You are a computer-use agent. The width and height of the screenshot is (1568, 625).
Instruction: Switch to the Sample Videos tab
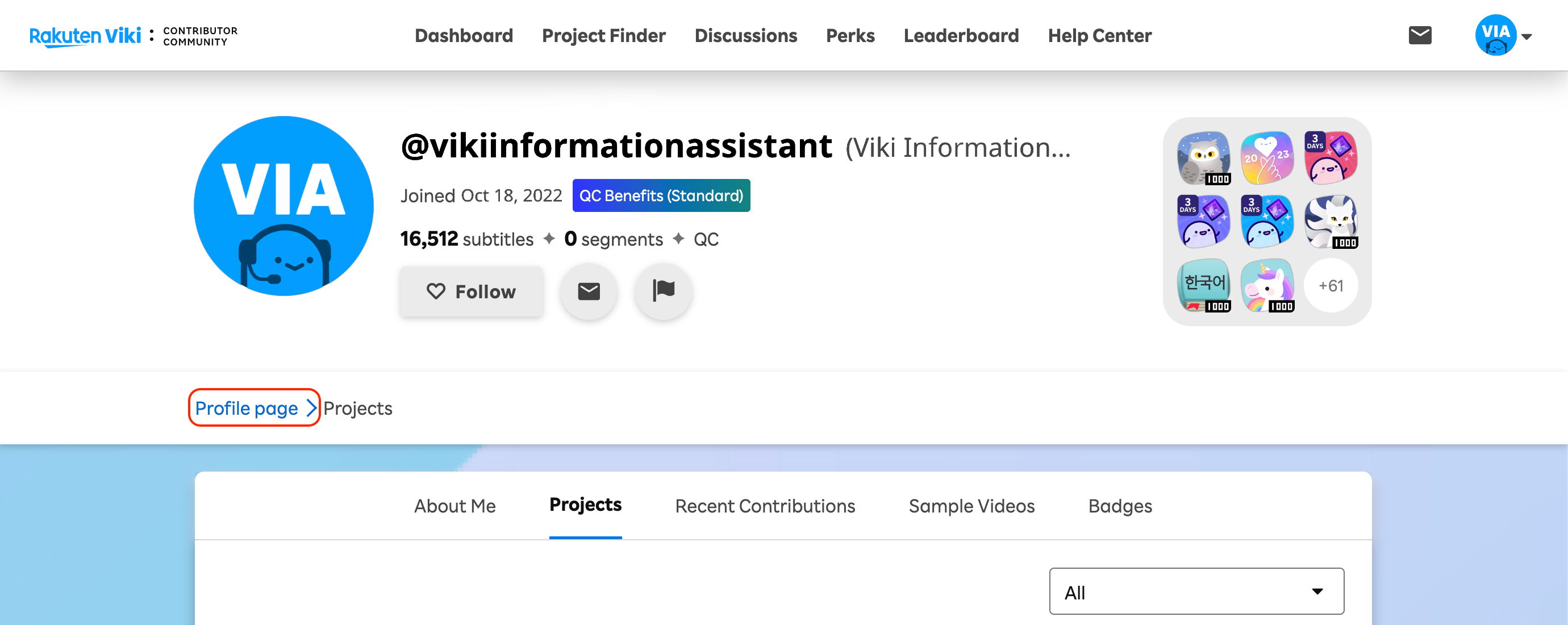click(x=971, y=506)
